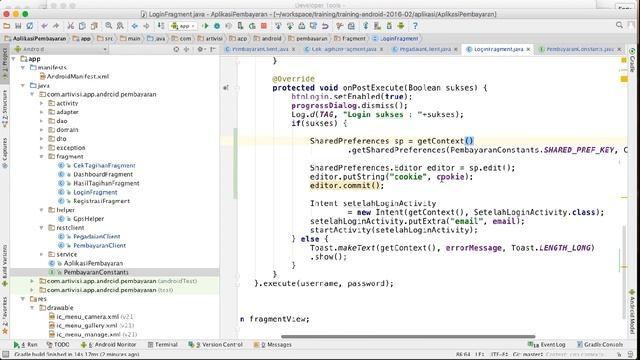Click the Save All toolbar icon
The image size is (640, 360).
tap(18, 26)
